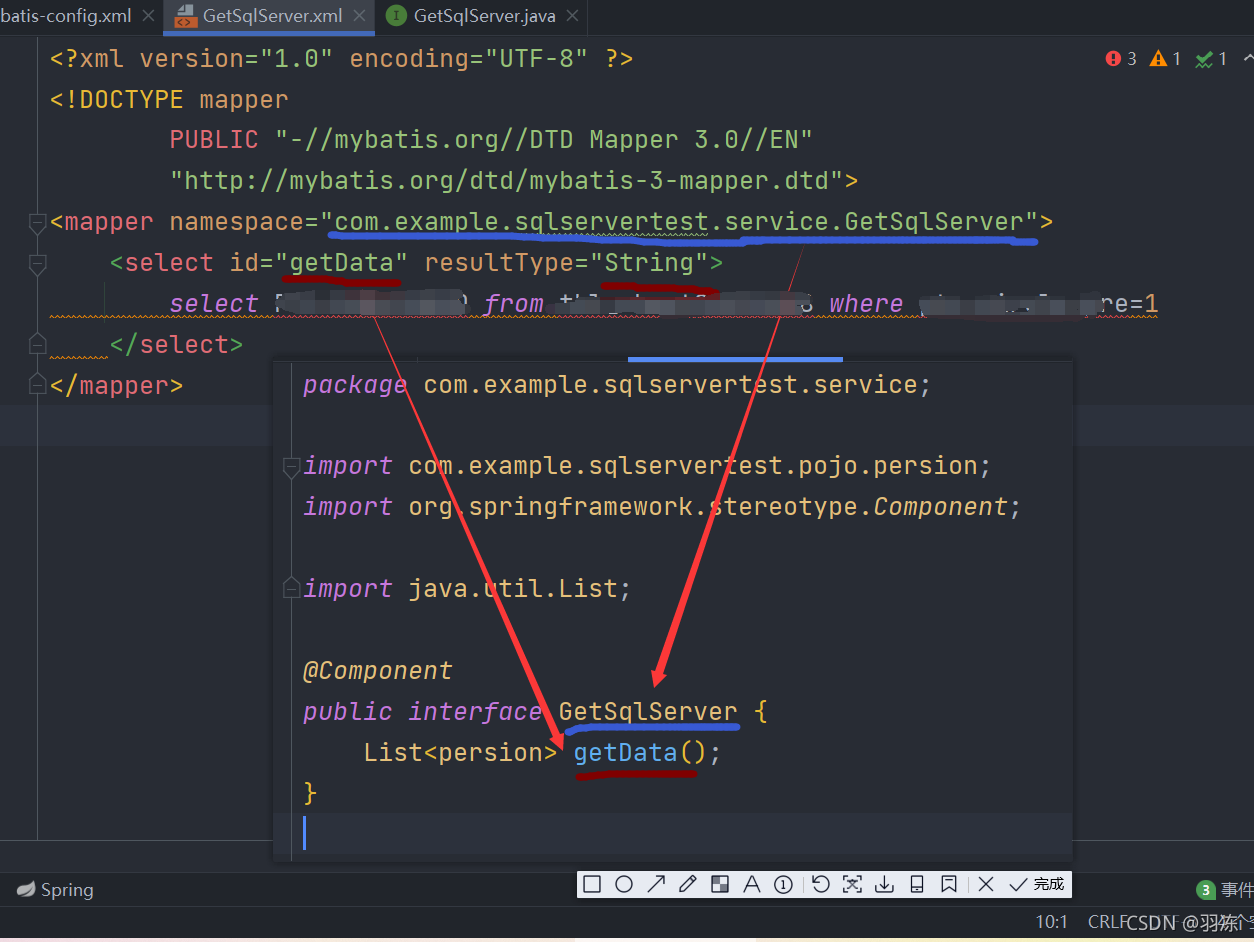Screen dimensions: 1254x942
Task: Click the DOCTYPE mapper declaration
Action: [169, 99]
